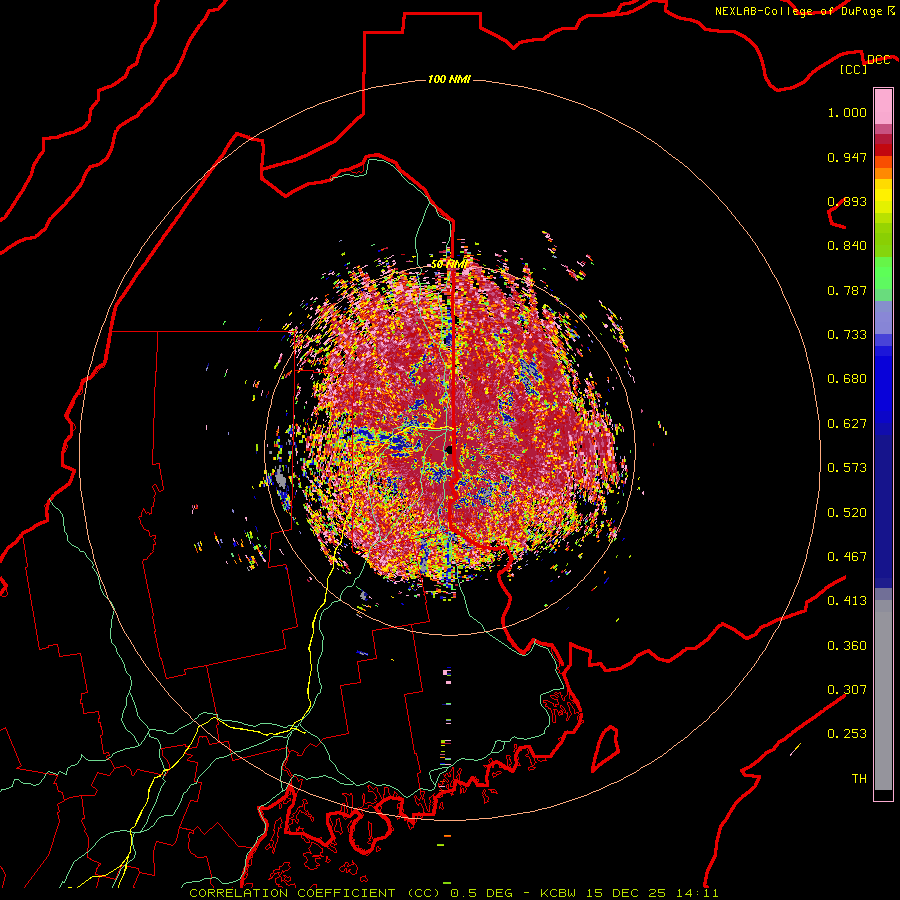
Task: Pick the yellow segment of the color bar
Action: tap(883, 196)
